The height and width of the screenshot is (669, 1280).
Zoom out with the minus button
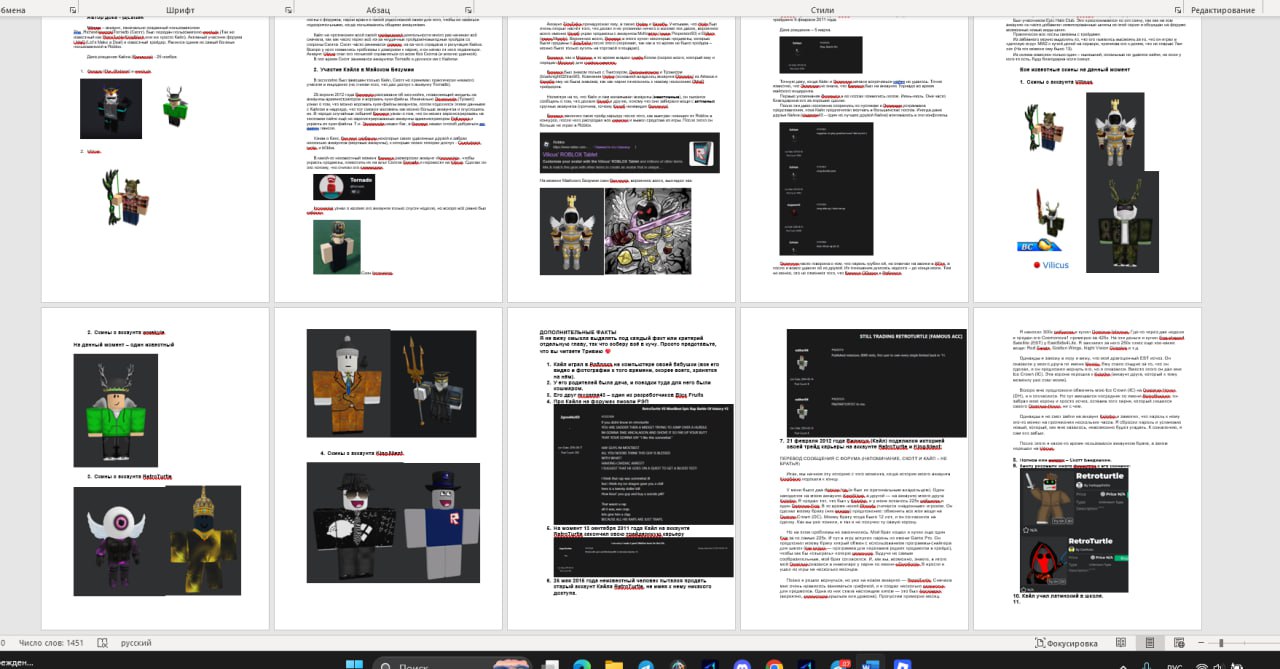point(1201,642)
